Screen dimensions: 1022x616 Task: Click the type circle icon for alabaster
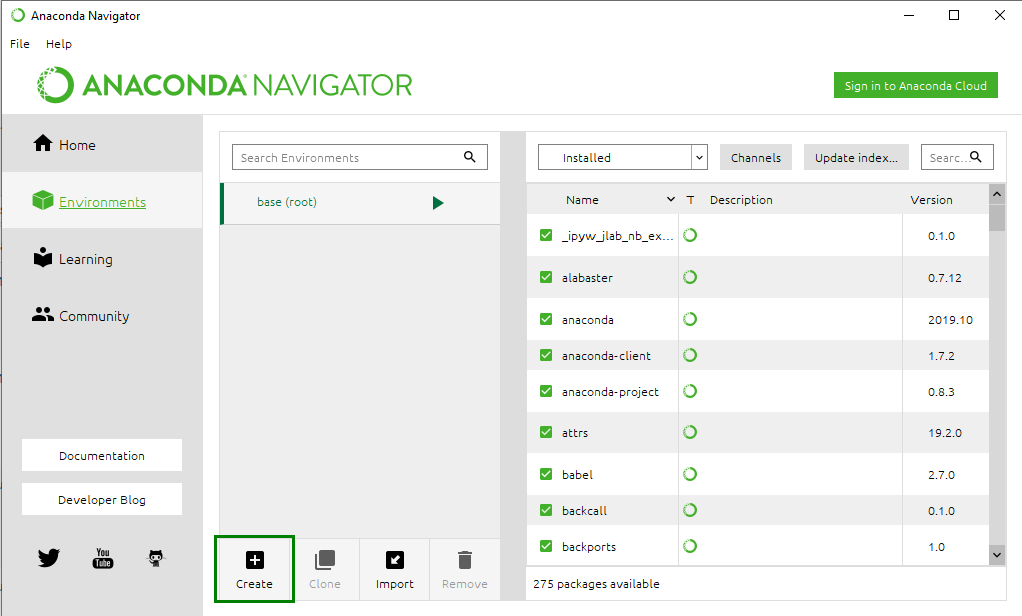(x=690, y=277)
